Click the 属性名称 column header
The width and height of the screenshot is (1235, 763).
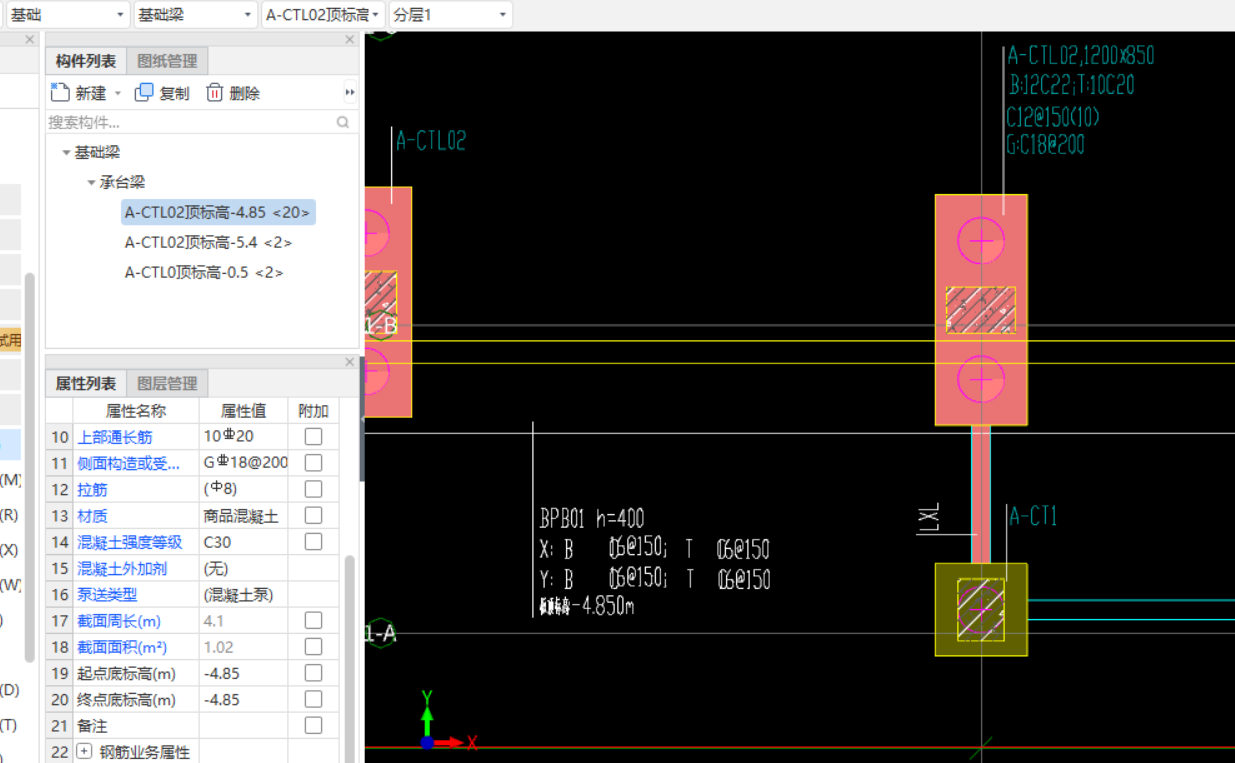[136, 411]
